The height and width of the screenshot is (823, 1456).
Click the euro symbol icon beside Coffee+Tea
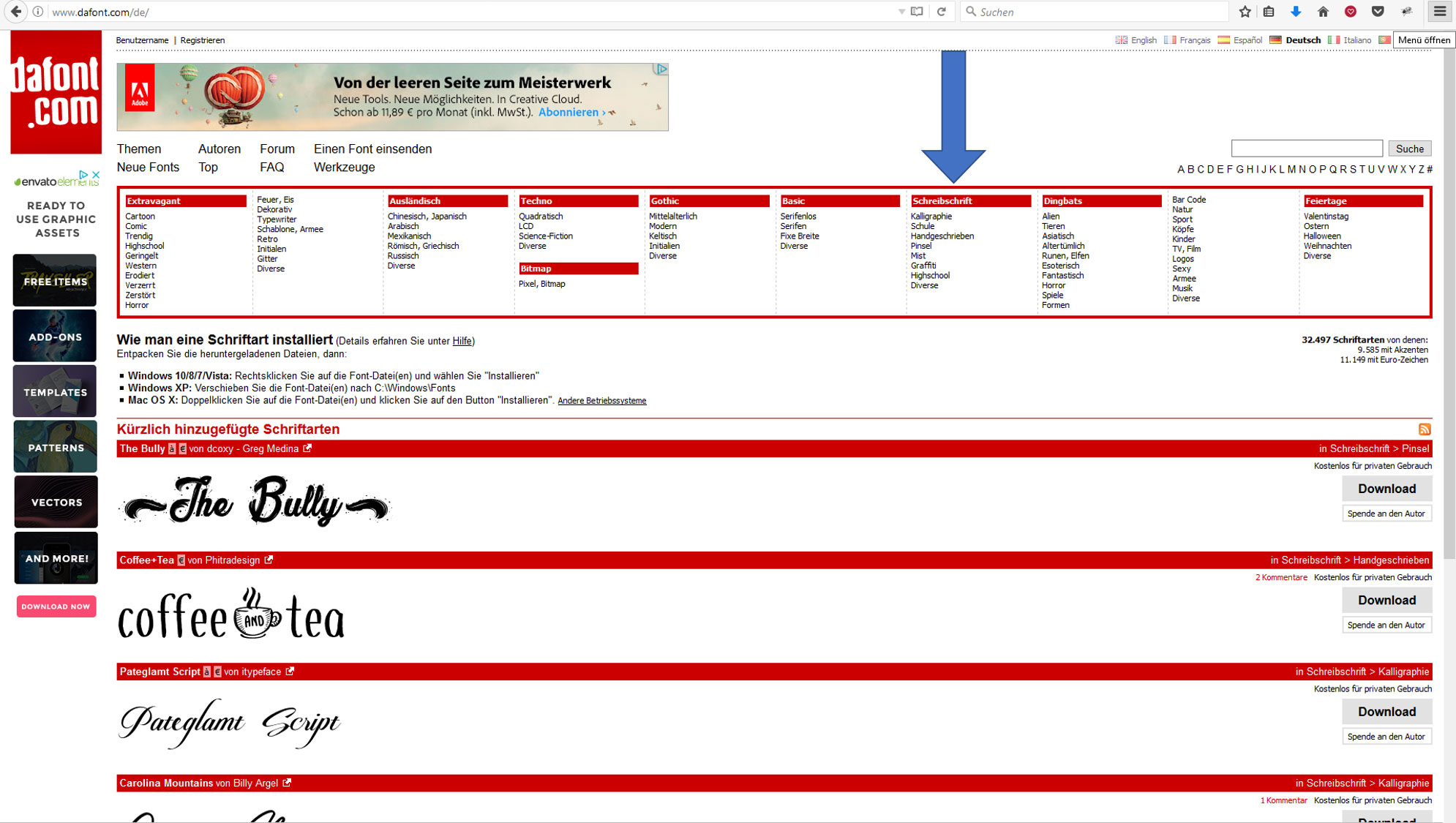(181, 560)
